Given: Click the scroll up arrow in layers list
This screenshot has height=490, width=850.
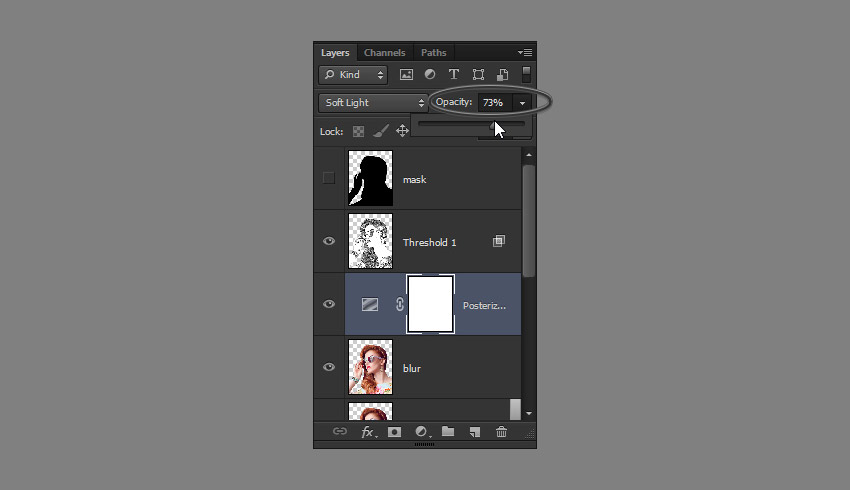Looking at the screenshot, I should point(529,155).
